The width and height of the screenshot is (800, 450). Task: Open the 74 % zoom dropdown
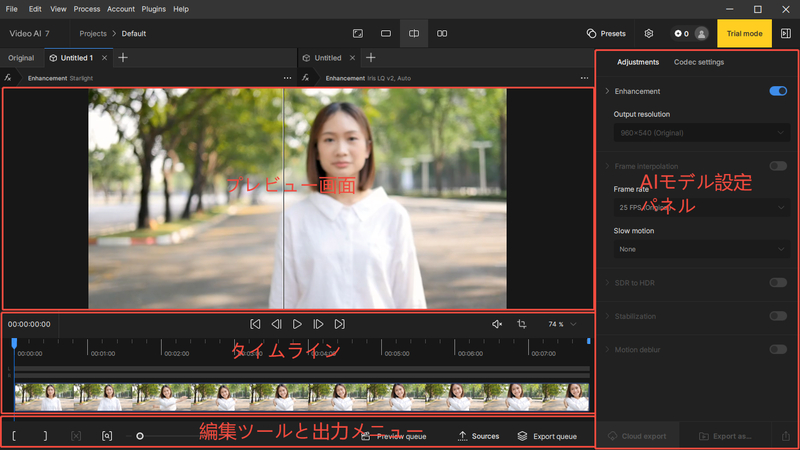(562, 324)
